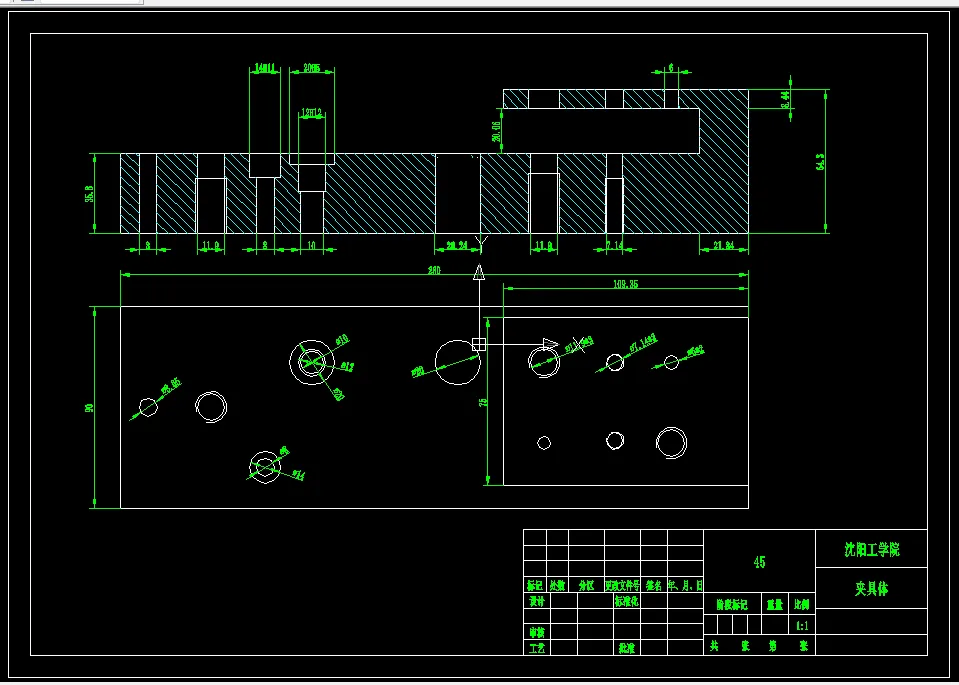Click the 年、月、日 cell
This screenshot has width=959, height=685.
tap(685, 585)
